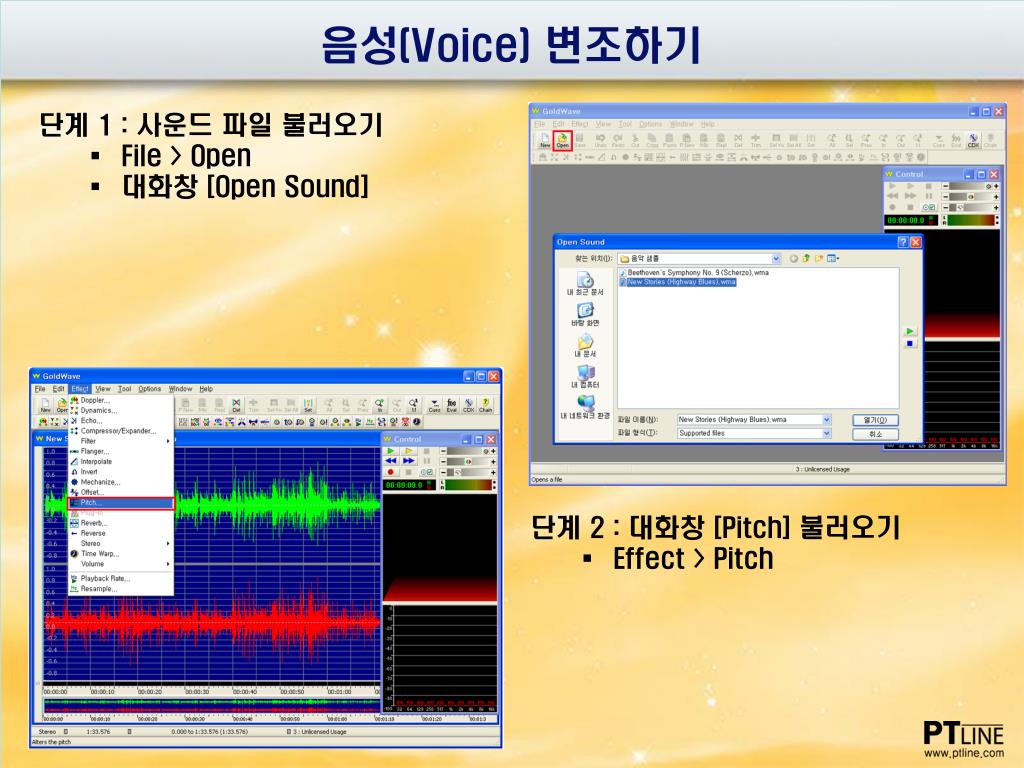Screen dimensions: 1024x768
Task: Click pause in Control beside waveform
Action: click(426, 460)
